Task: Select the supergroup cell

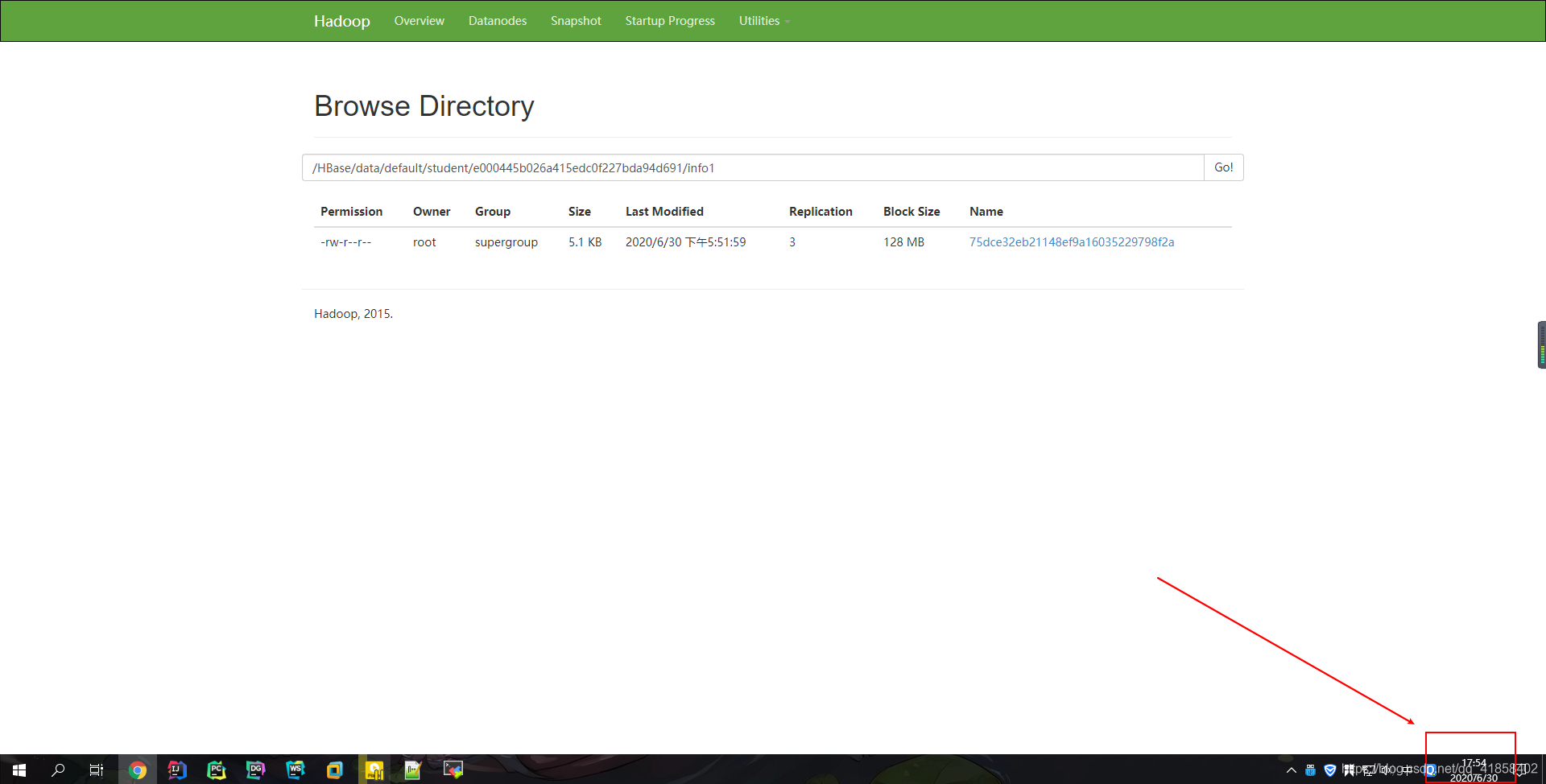Action: click(506, 242)
